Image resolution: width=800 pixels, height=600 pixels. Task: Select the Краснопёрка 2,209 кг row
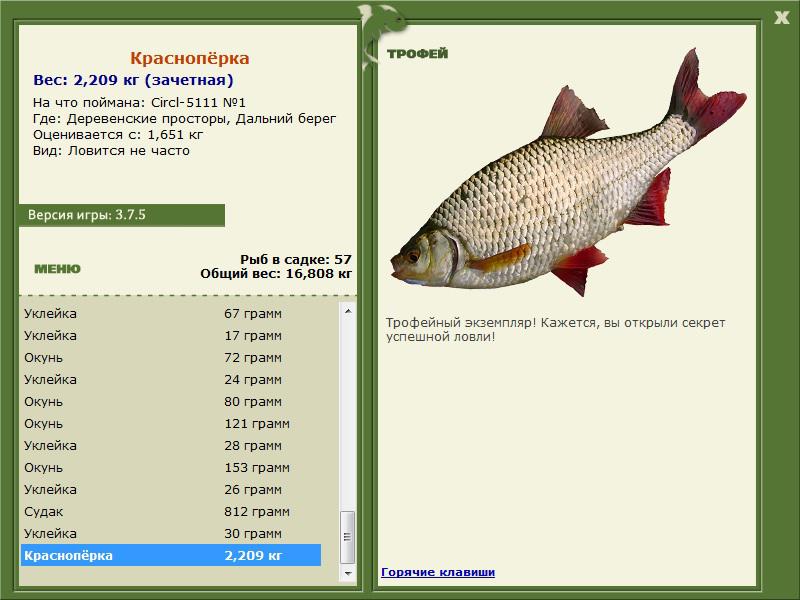[171, 555]
